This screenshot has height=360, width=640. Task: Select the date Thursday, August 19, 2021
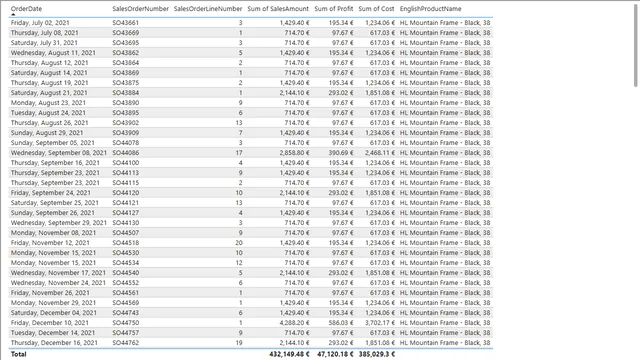[x=49, y=83]
